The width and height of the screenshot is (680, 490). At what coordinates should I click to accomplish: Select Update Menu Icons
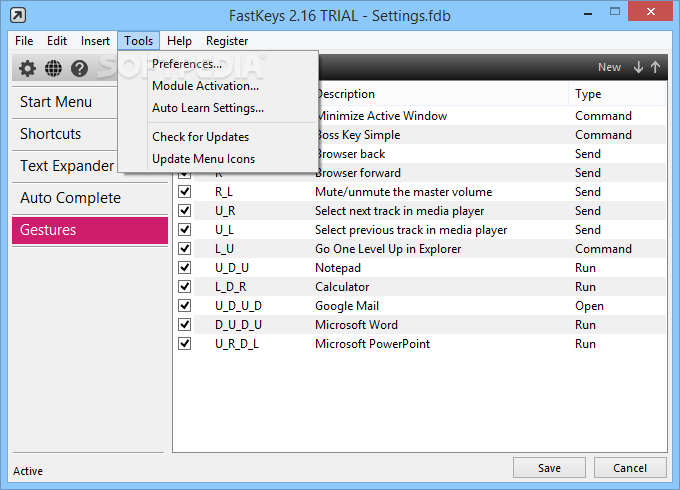[x=218, y=159]
